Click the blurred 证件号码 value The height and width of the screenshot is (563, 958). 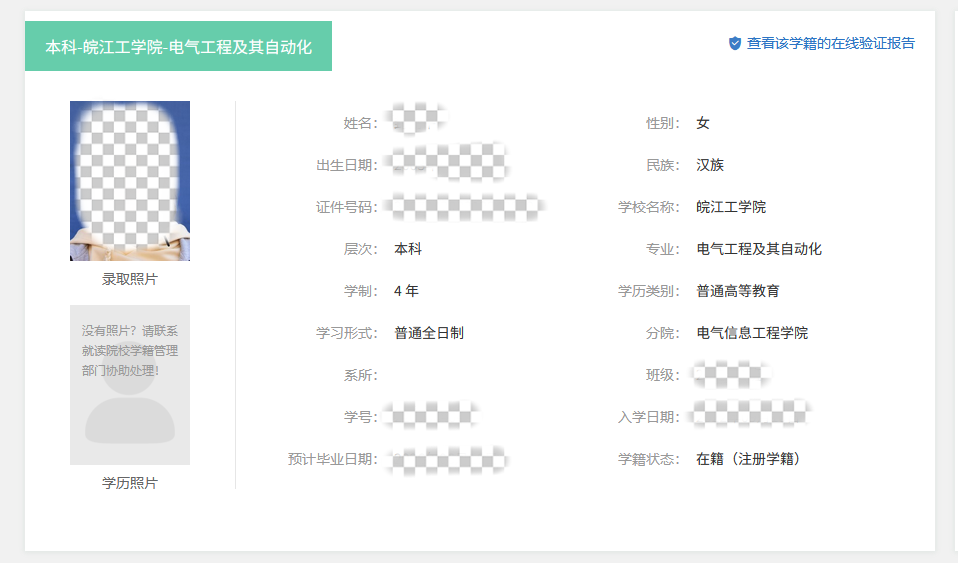coord(466,206)
